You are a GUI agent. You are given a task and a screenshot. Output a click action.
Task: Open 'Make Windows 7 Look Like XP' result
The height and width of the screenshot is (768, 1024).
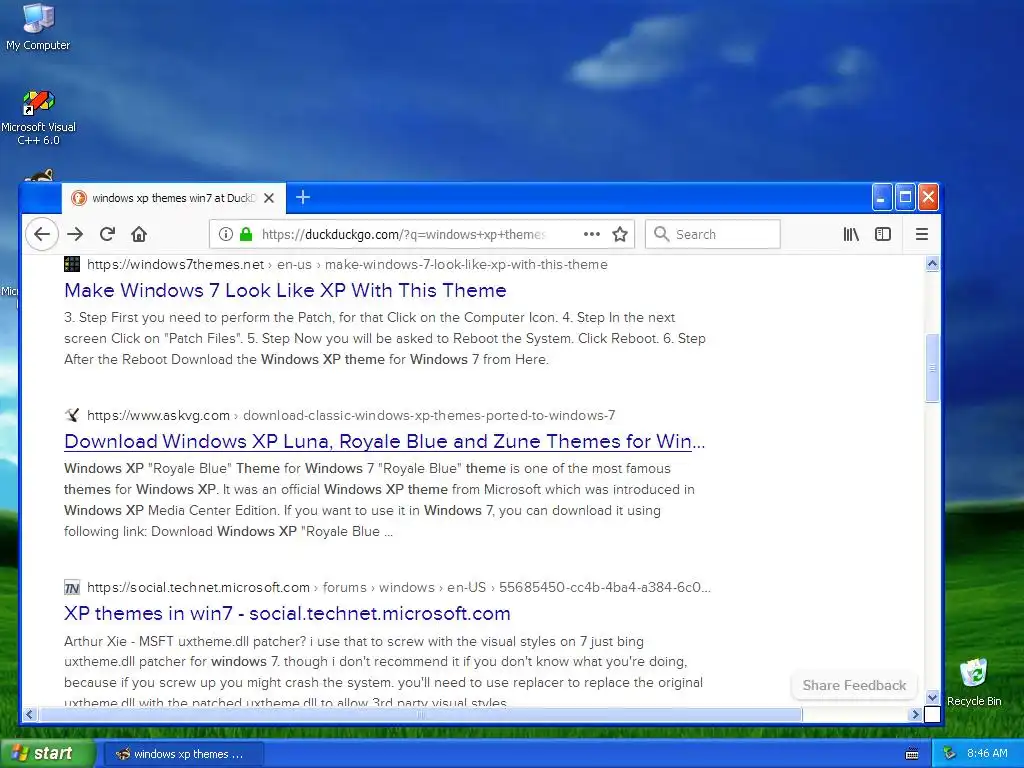[285, 290]
